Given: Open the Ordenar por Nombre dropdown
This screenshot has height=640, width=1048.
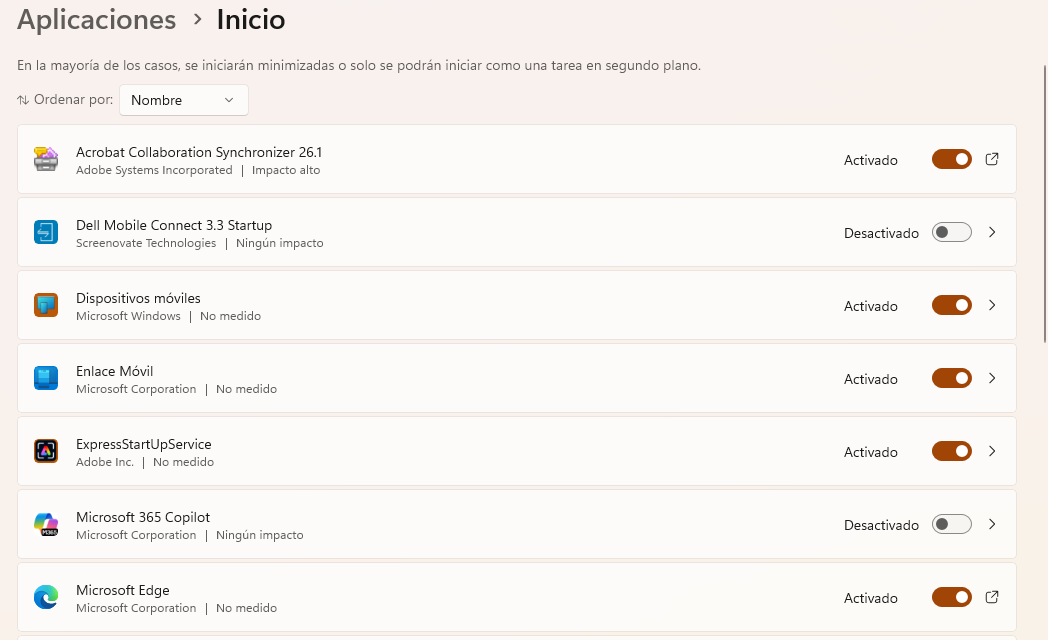Looking at the screenshot, I should click(184, 100).
